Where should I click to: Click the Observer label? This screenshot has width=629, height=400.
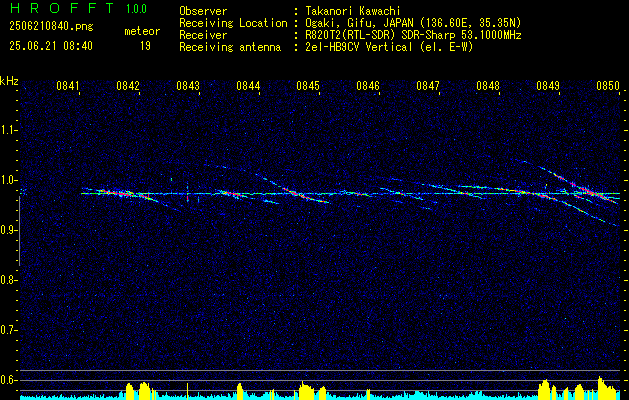tap(203, 11)
